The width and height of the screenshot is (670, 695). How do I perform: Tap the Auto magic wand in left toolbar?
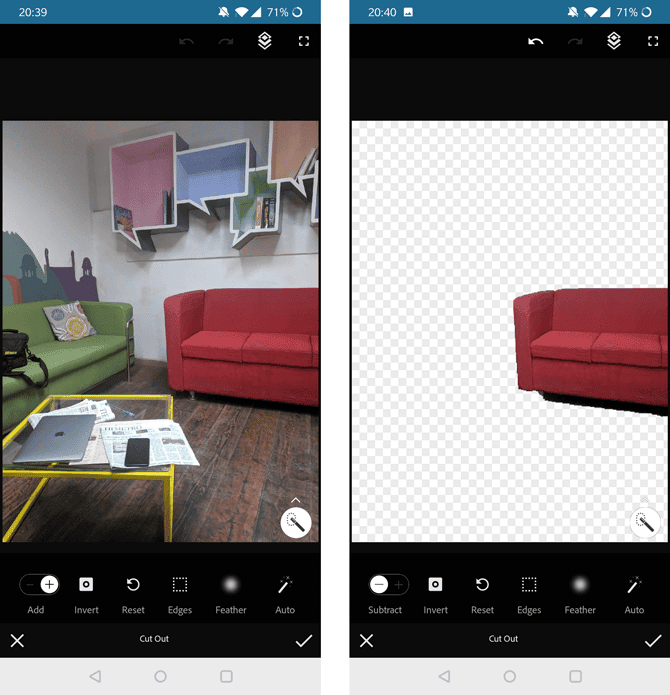click(x=285, y=585)
